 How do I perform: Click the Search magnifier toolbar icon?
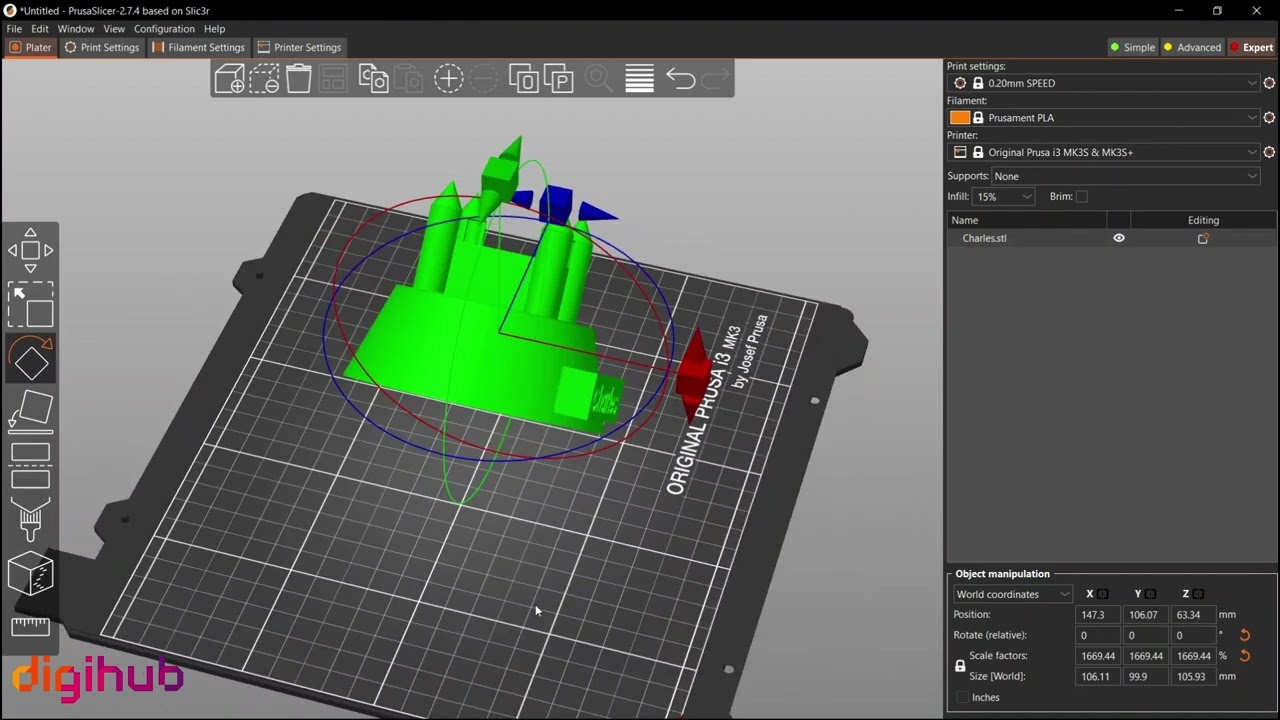[x=598, y=79]
